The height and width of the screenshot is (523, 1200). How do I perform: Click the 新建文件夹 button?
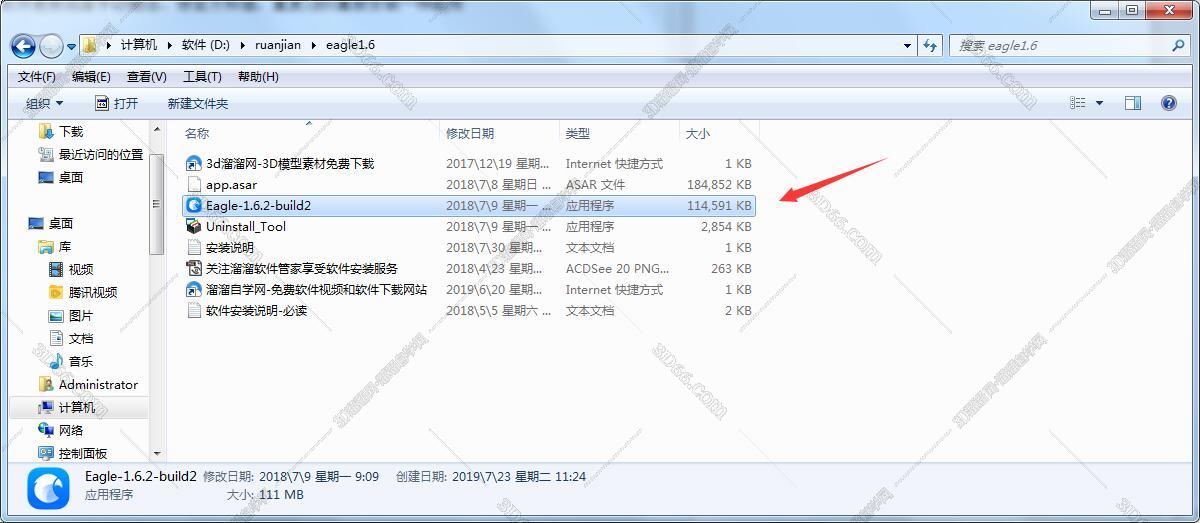click(x=198, y=103)
